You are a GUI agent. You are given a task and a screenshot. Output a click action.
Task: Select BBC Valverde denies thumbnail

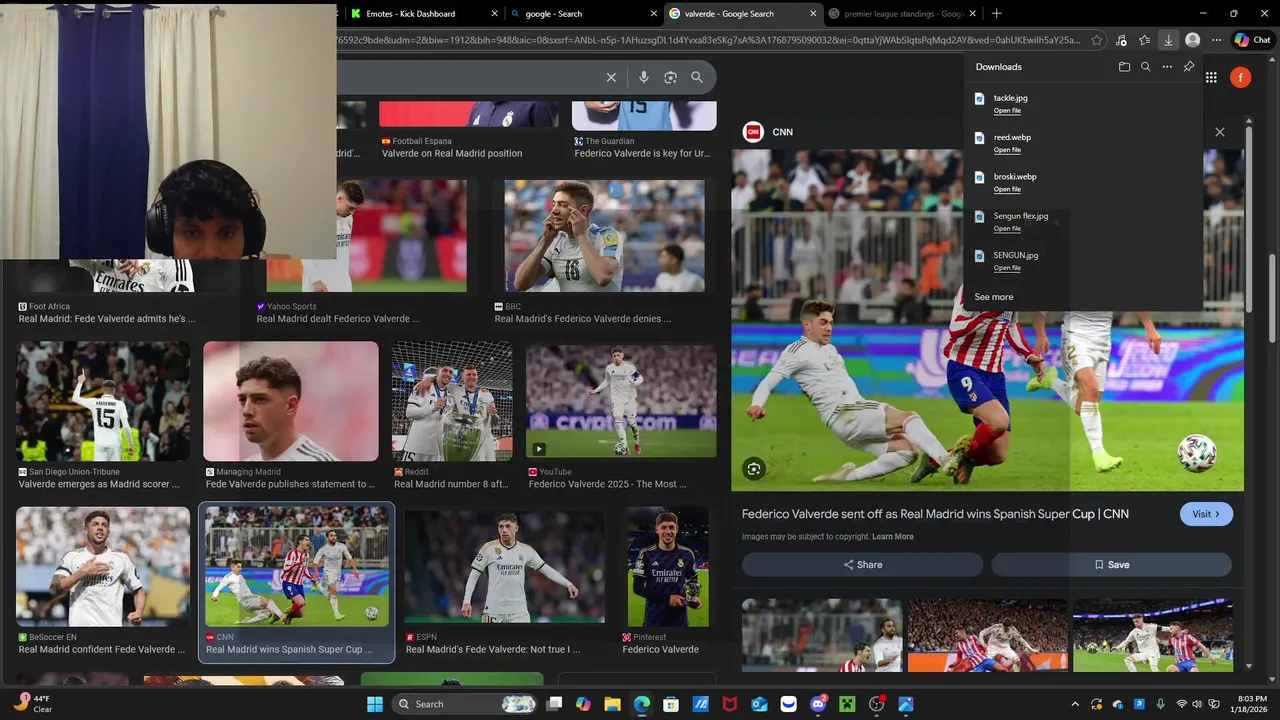click(x=605, y=236)
